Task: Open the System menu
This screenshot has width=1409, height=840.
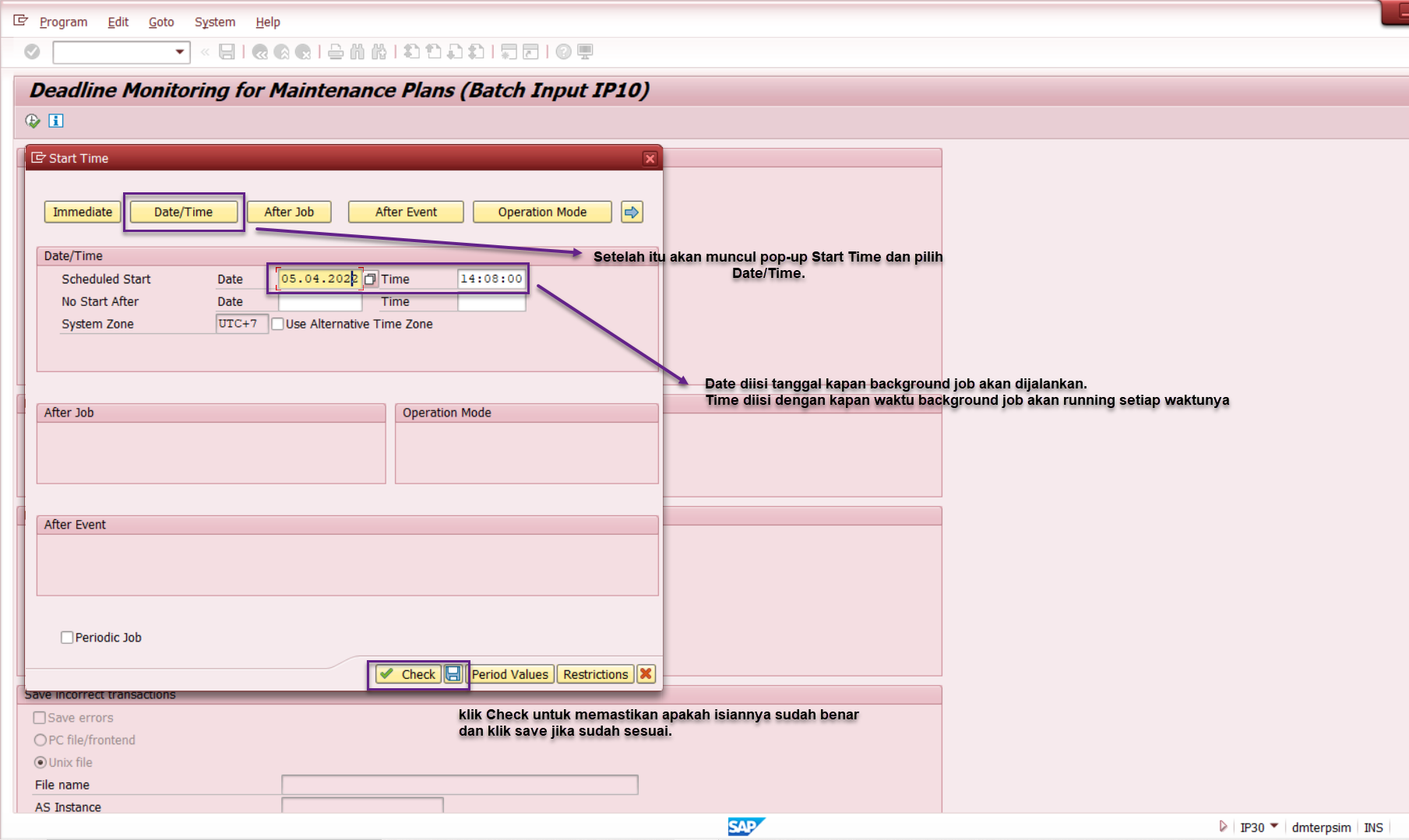Action: (214, 22)
